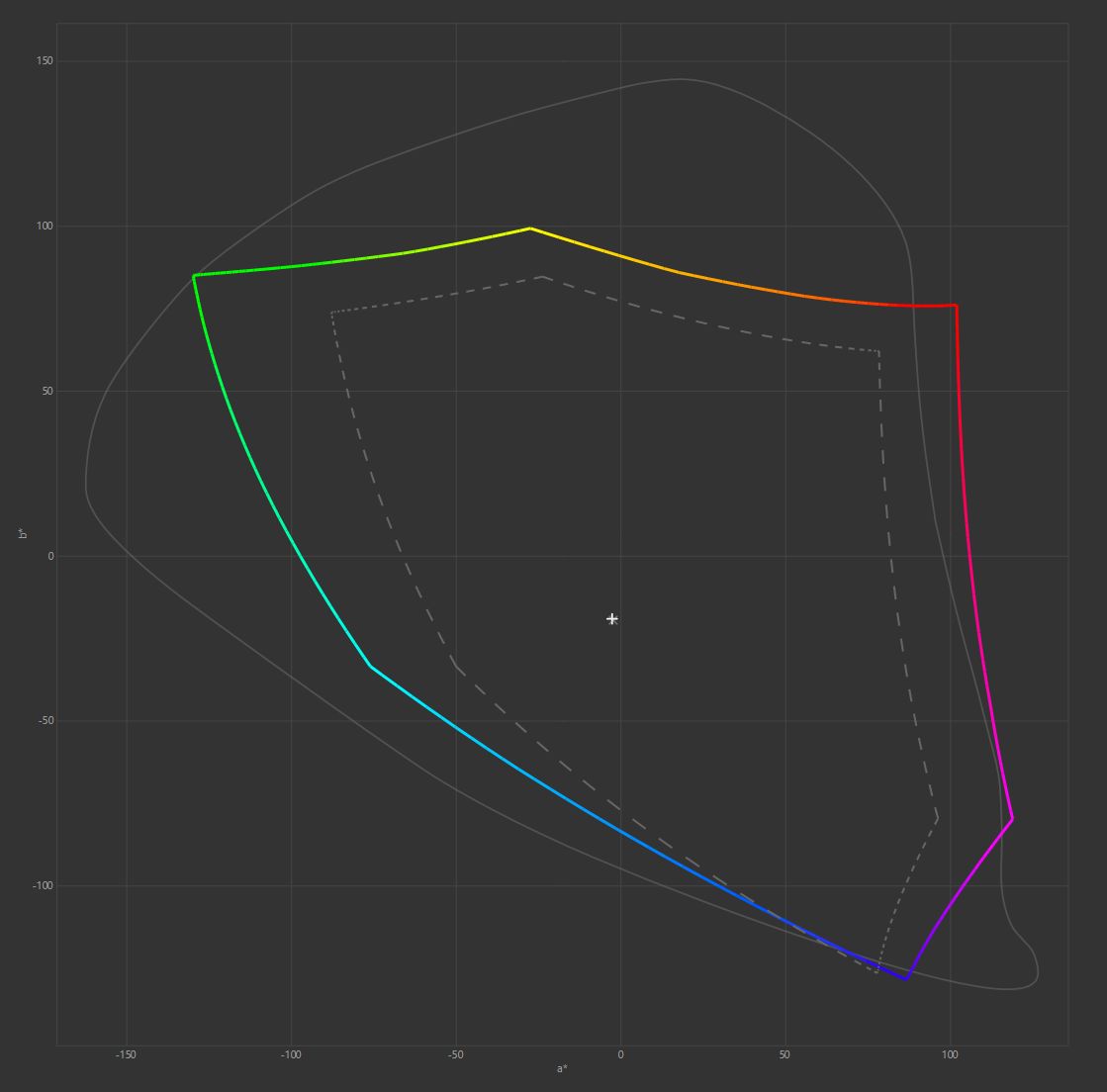Viewport: 1107px width, 1092px height.
Task: Select the 0 tick label on a* axis
Action: pyautogui.click(x=620, y=1054)
